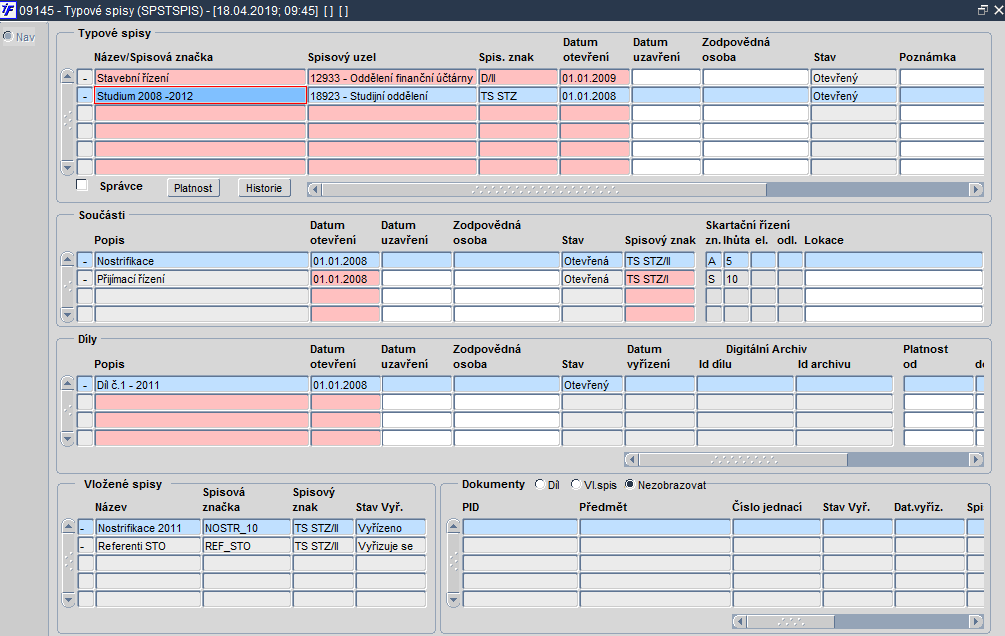Toggle the Nostrifikace 2011 row minus marker
1005x636 pixels.
[86, 528]
